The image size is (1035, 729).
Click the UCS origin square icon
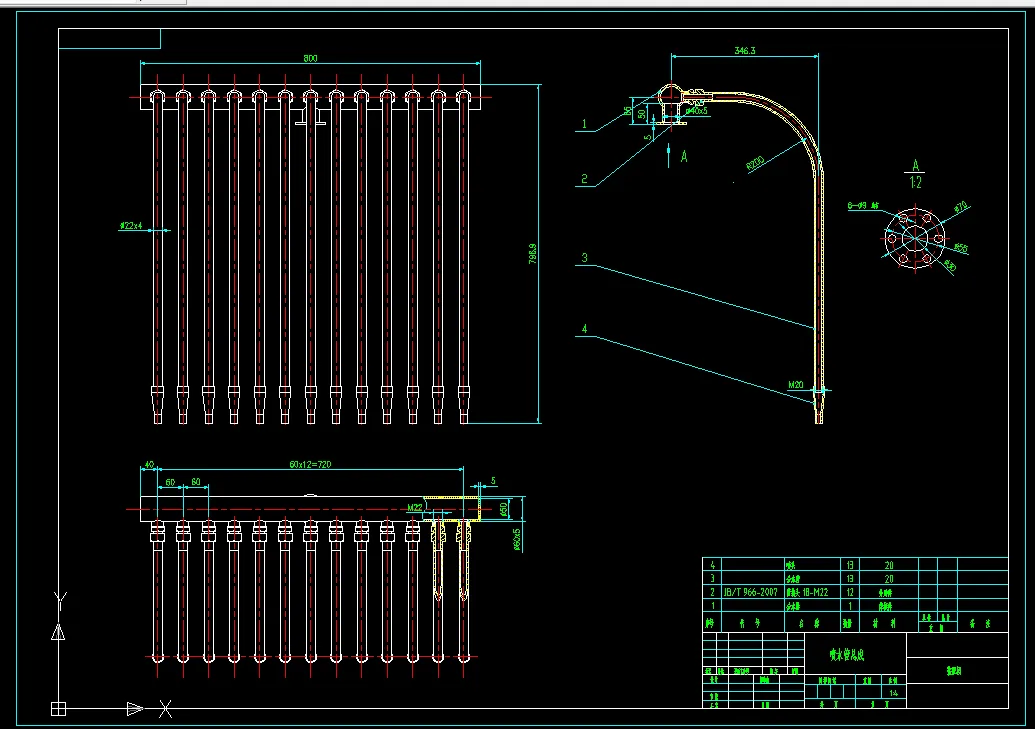point(59,708)
